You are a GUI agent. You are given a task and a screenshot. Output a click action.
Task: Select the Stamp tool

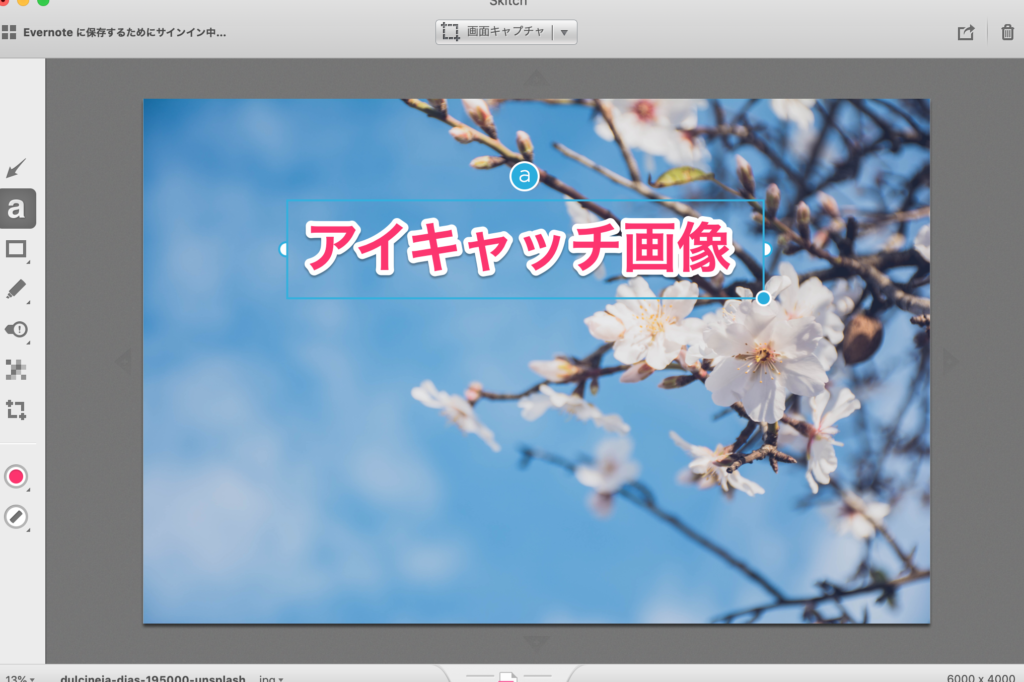[16, 329]
